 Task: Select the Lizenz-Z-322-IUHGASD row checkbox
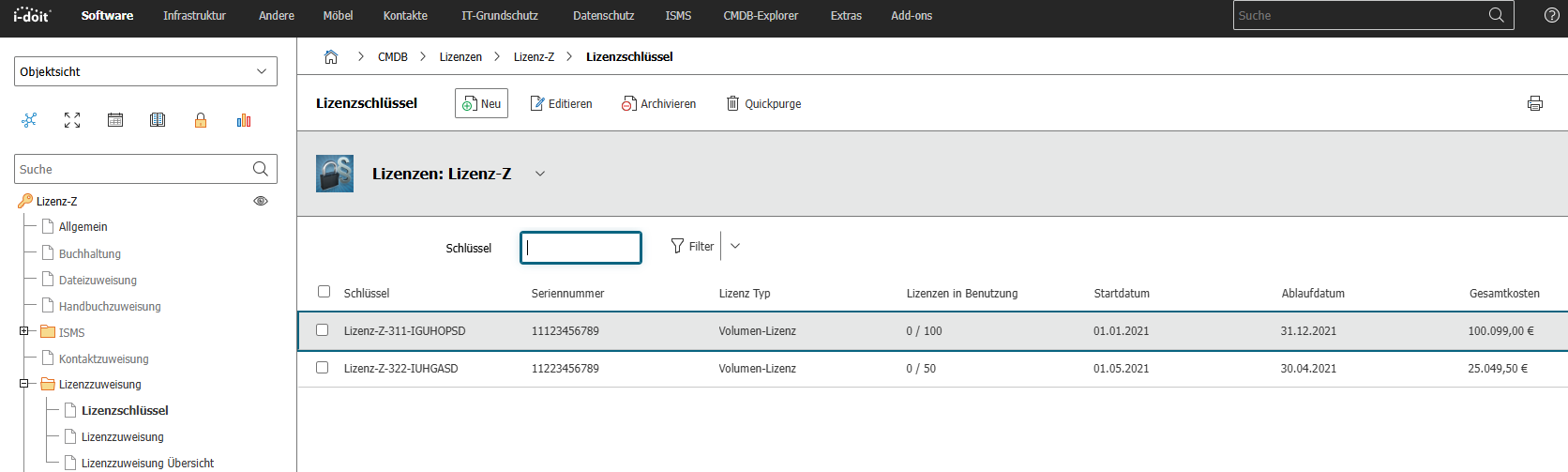click(323, 368)
